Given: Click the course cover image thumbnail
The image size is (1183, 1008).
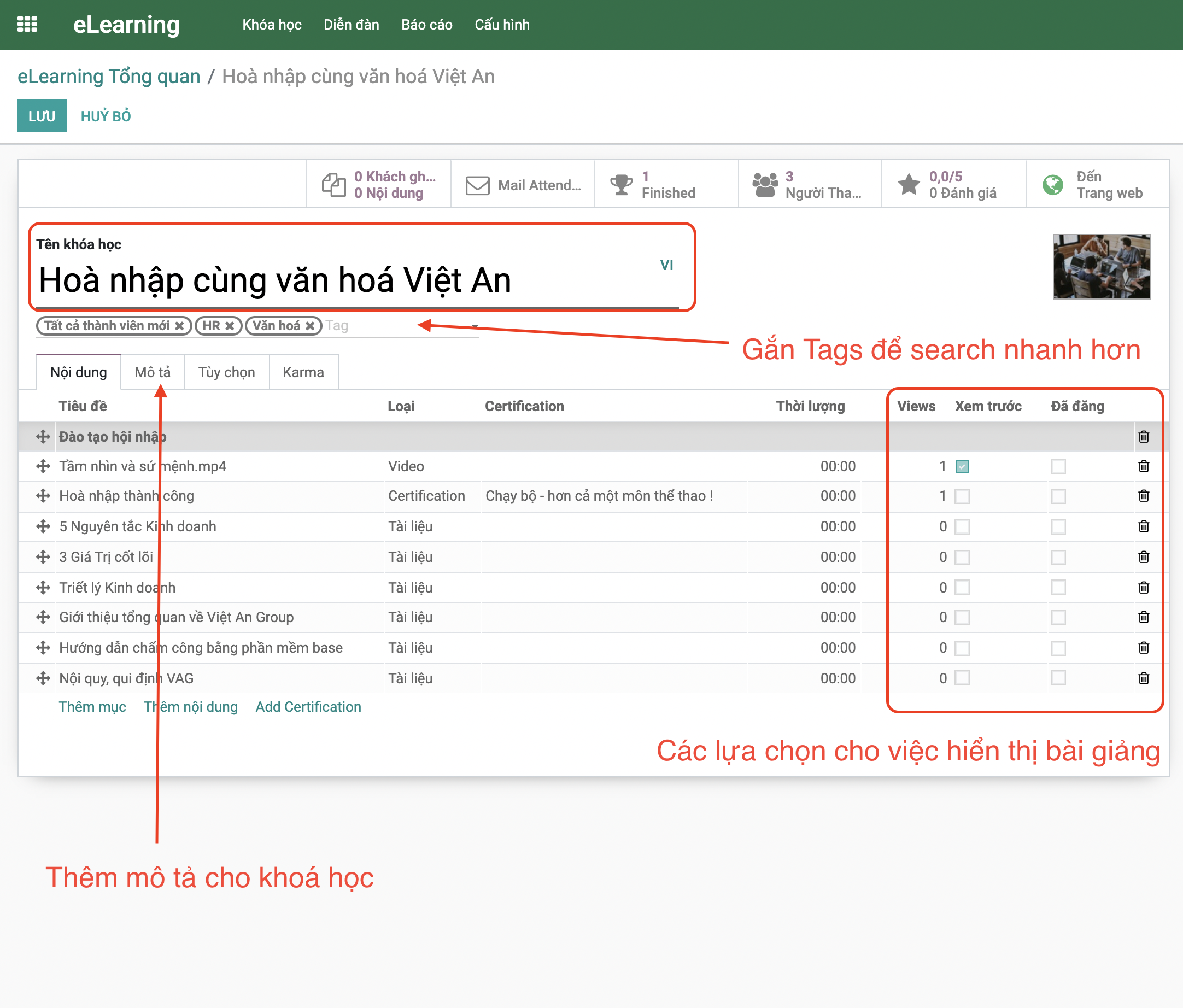Looking at the screenshot, I should coord(1101,267).
